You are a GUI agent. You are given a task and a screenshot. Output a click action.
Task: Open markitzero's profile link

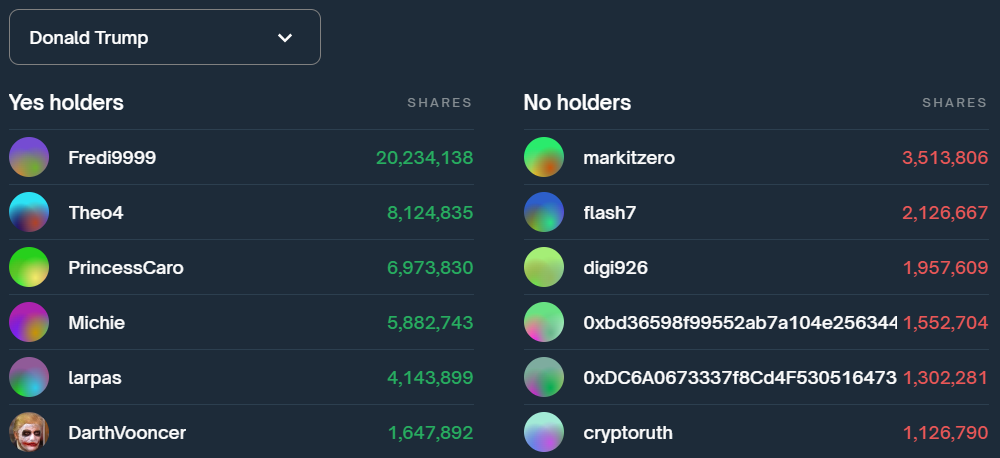click(x=629, y=157)
